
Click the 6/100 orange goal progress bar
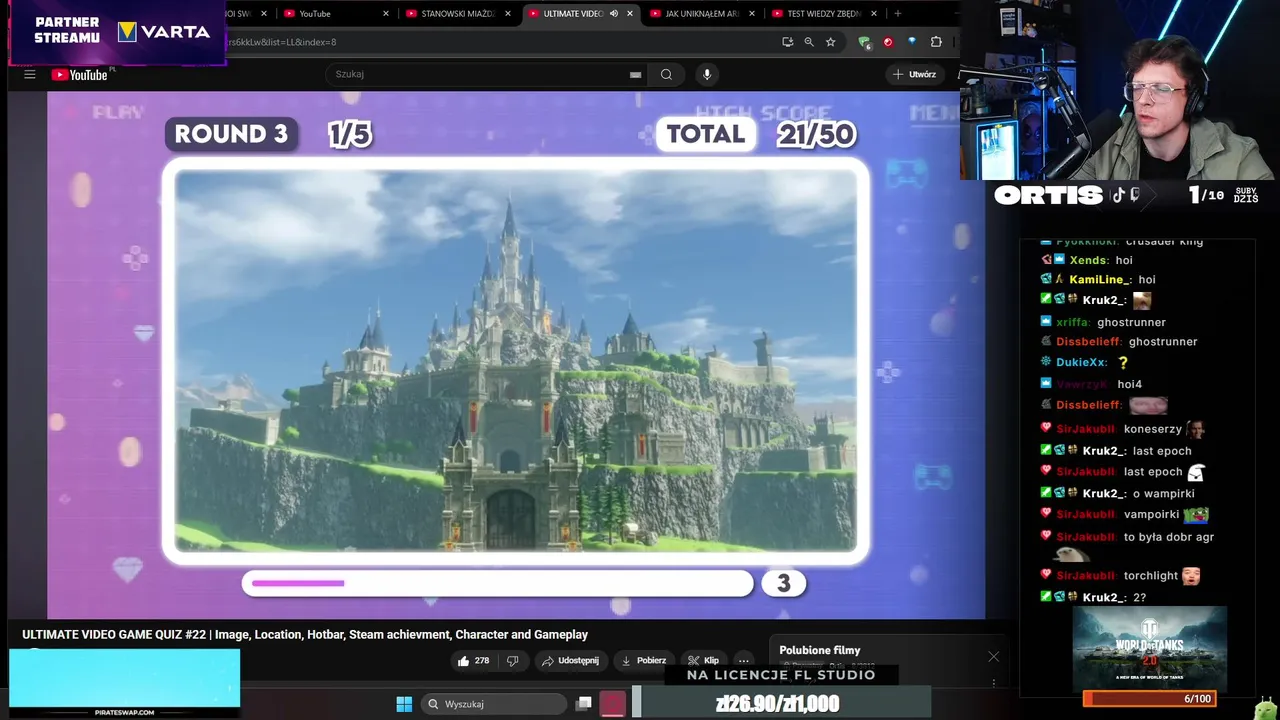pyautogui.click(x=1149, y=699)
